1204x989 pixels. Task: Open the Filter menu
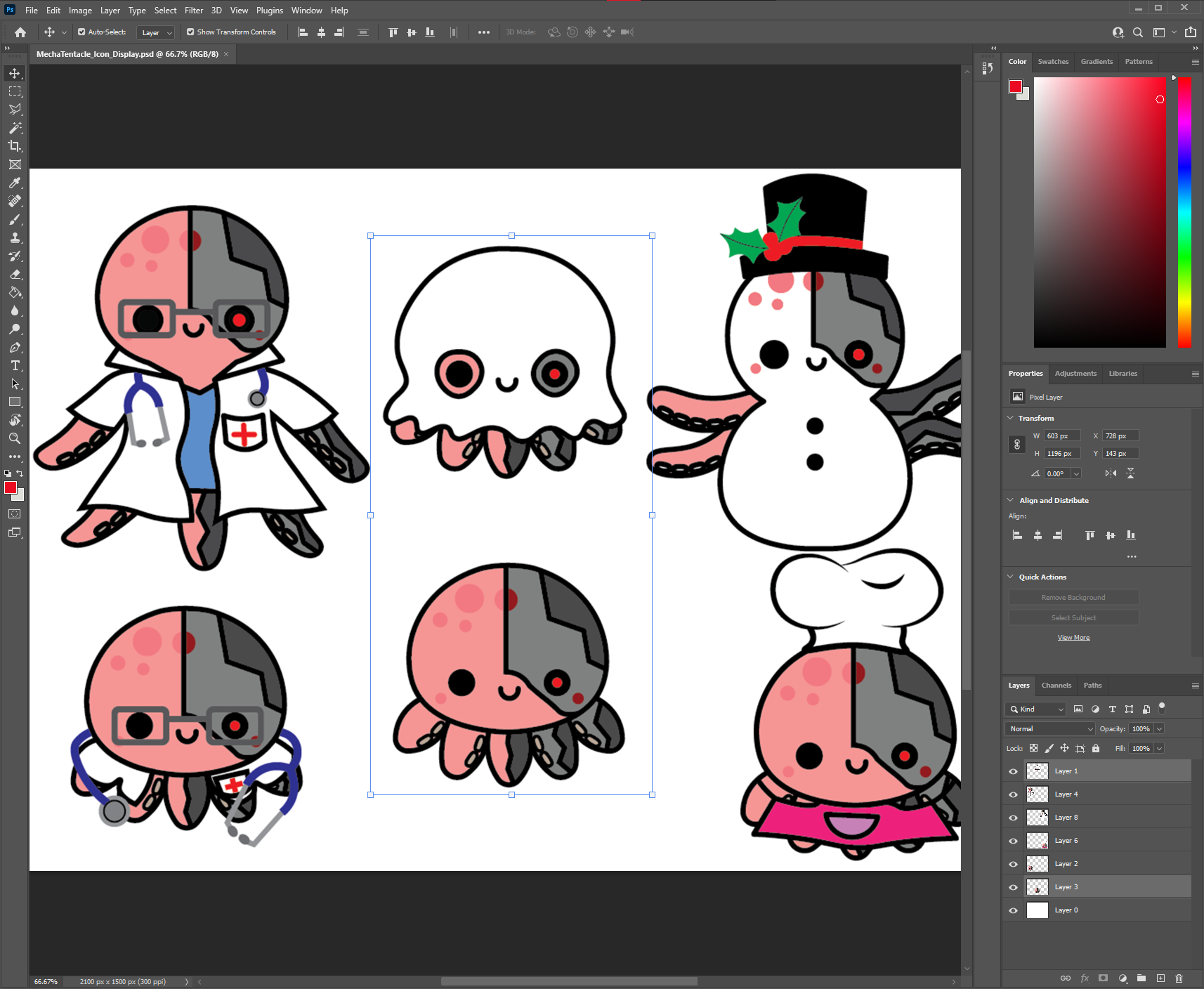pyautogui.click(x=194, y=11)
